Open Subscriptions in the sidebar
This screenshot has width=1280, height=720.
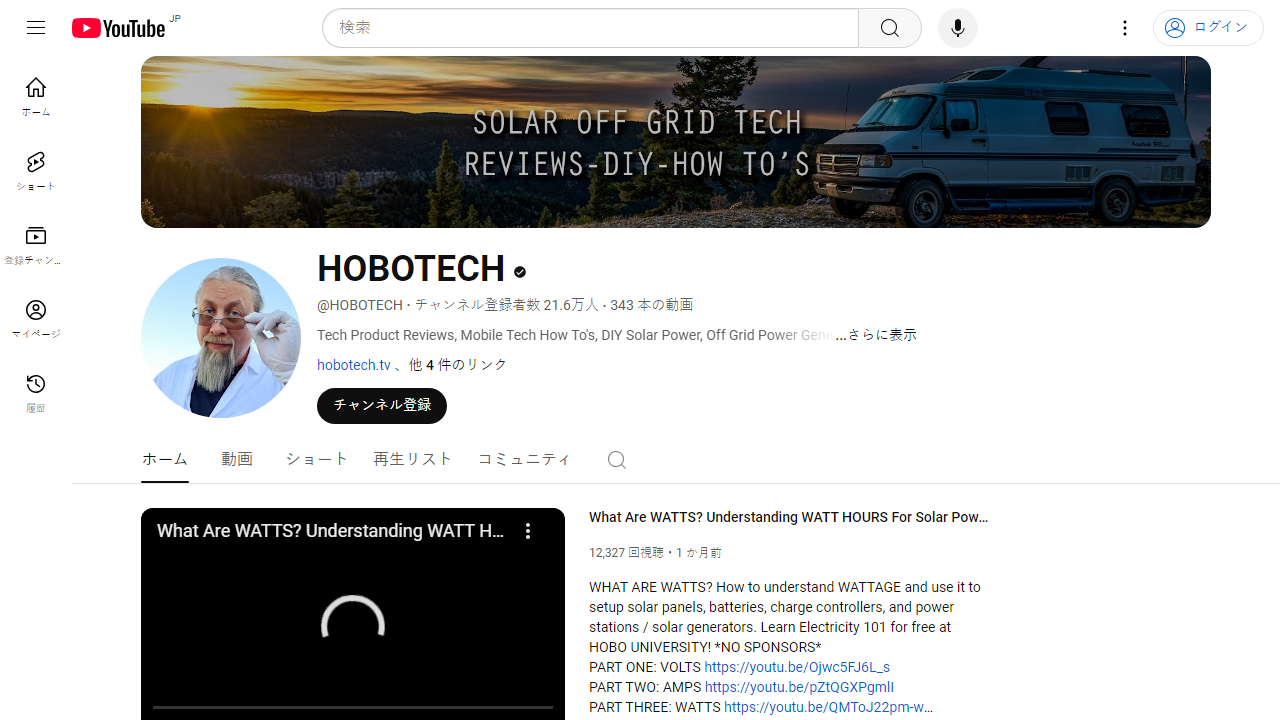[x=36, y=245]
